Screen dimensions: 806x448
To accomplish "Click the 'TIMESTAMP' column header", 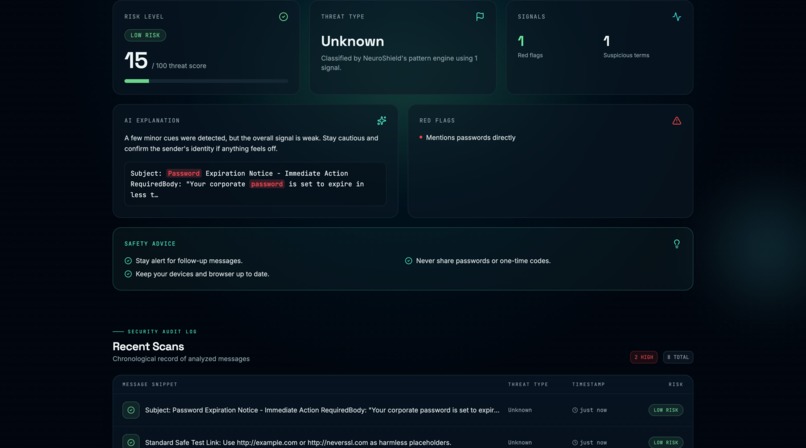I will coord(589,384).
